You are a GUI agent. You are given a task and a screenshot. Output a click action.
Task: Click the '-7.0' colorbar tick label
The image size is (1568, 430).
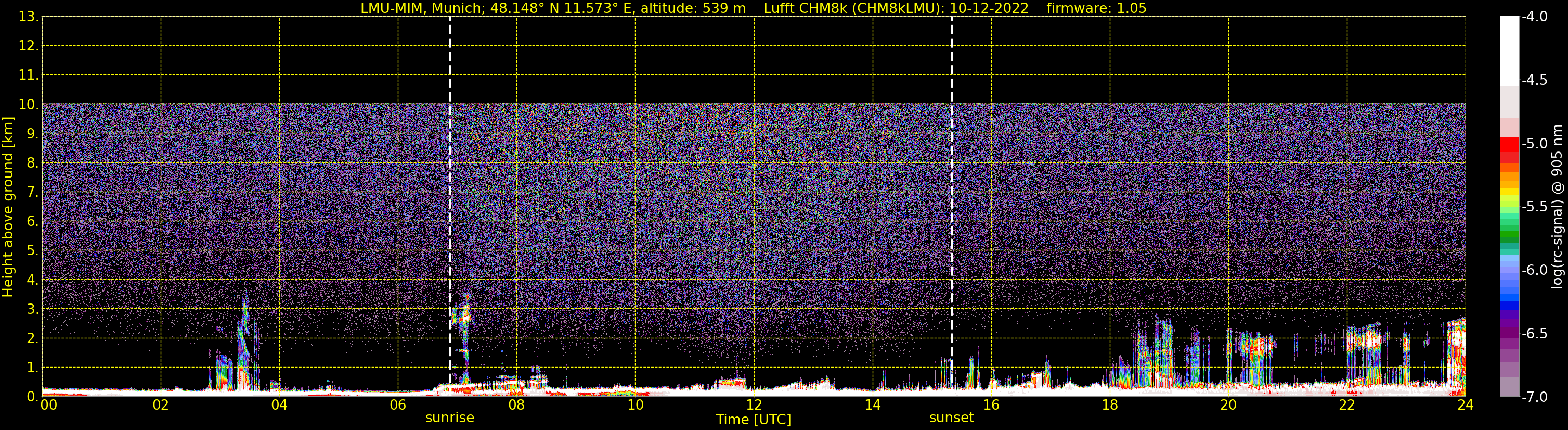(x=1534, y=397)
